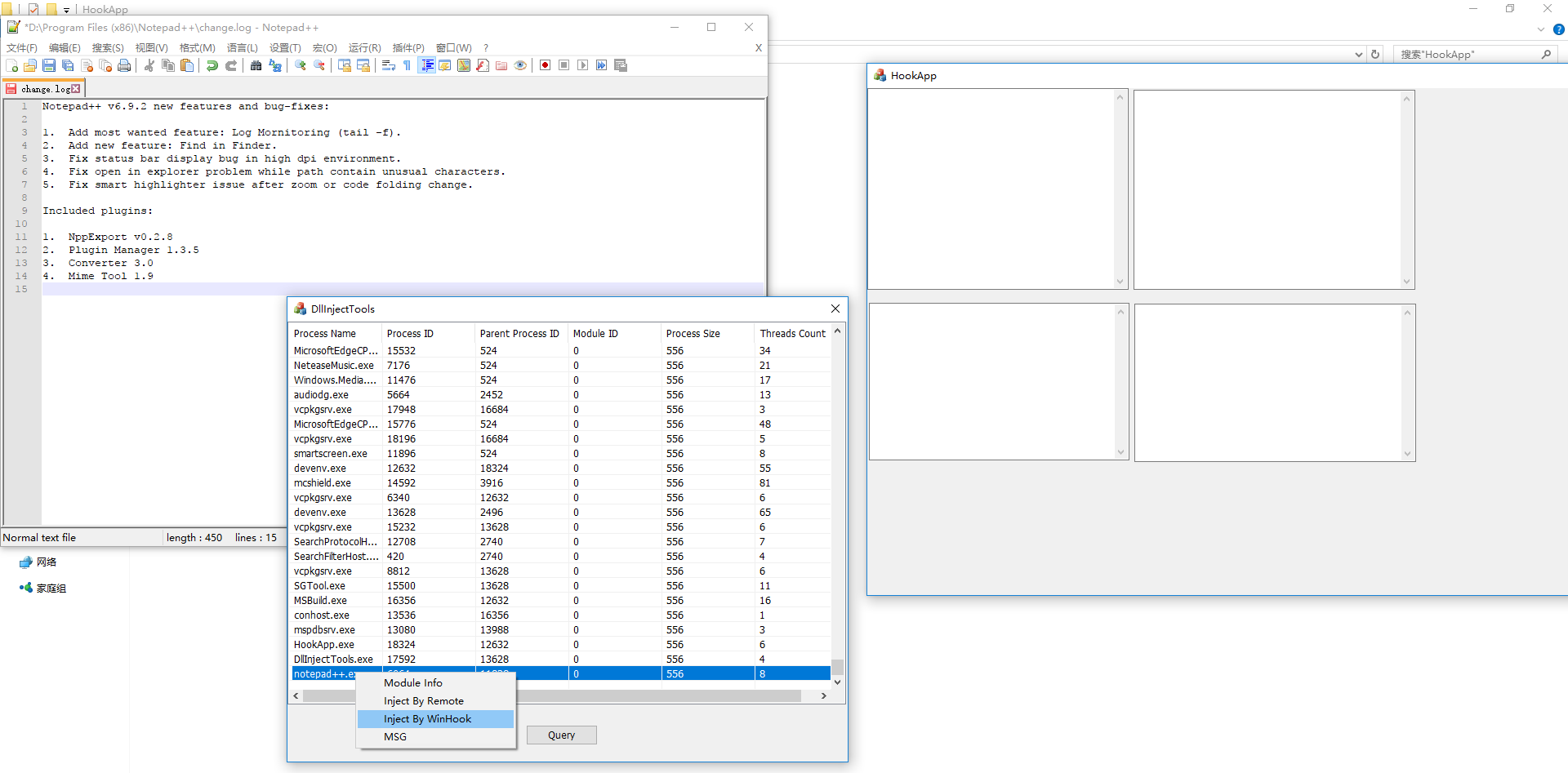Select 家庭组 in the Explorer navigation pane
This screenshot has height=773, width=1568.
43,589
